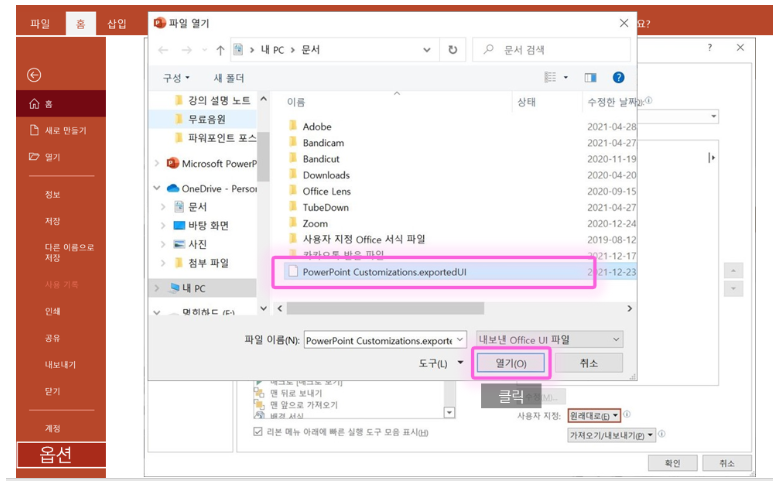Open the 계정 page
The height and width of the screenshot is (481, 773).
53,428
